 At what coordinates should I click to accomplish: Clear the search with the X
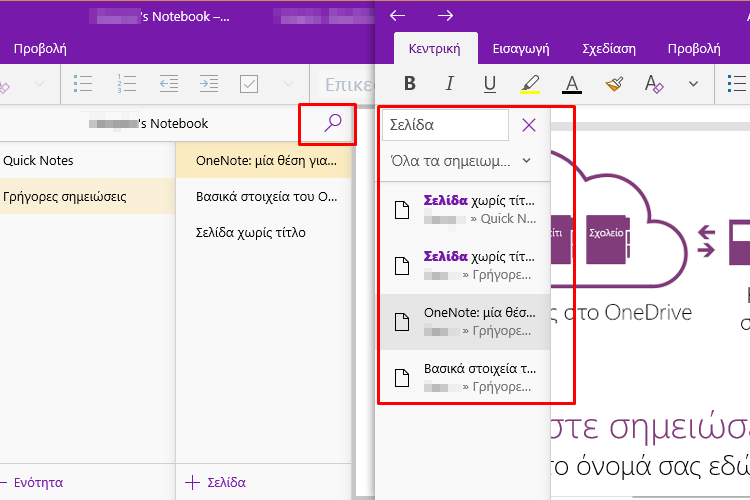pyautogui.click(x=529, y=125)
